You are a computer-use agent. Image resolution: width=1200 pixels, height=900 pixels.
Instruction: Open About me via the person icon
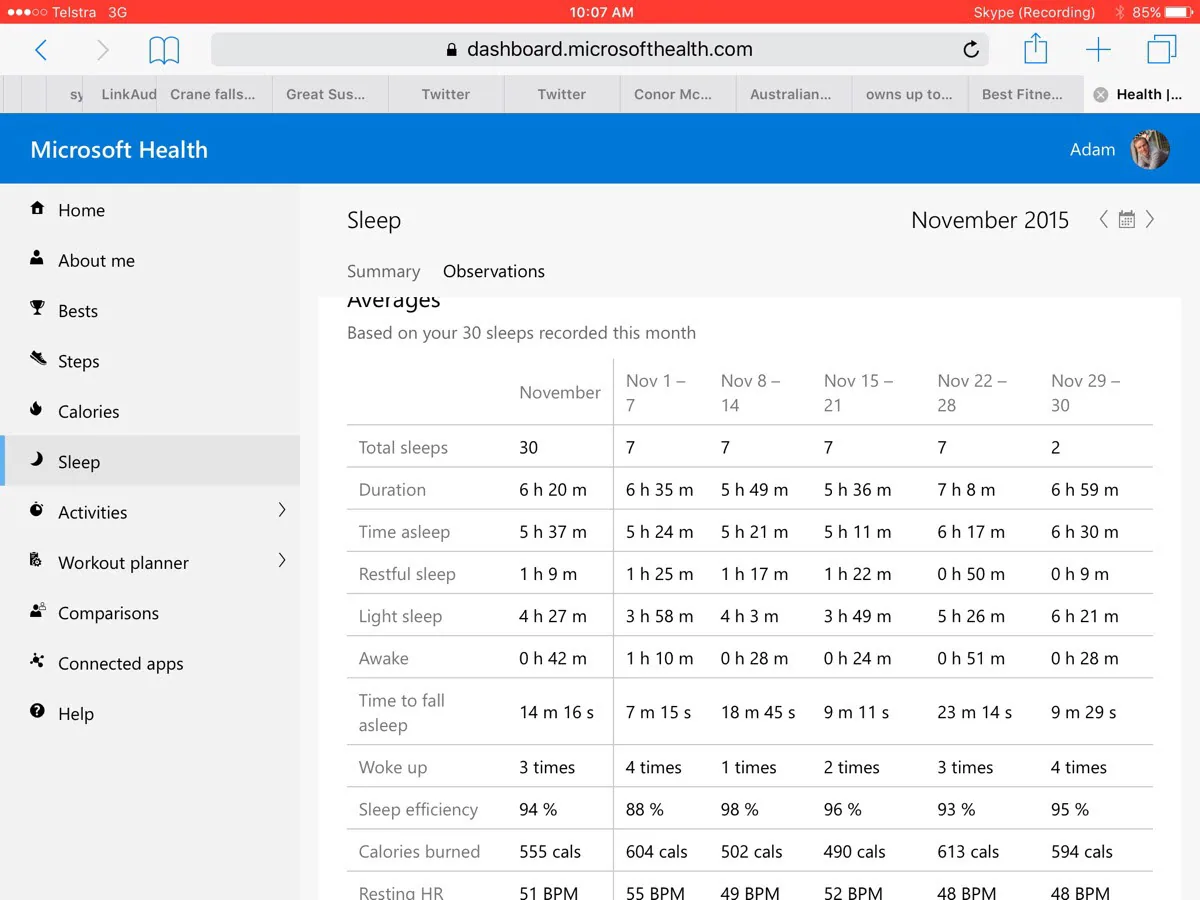(x=38, y=259)
